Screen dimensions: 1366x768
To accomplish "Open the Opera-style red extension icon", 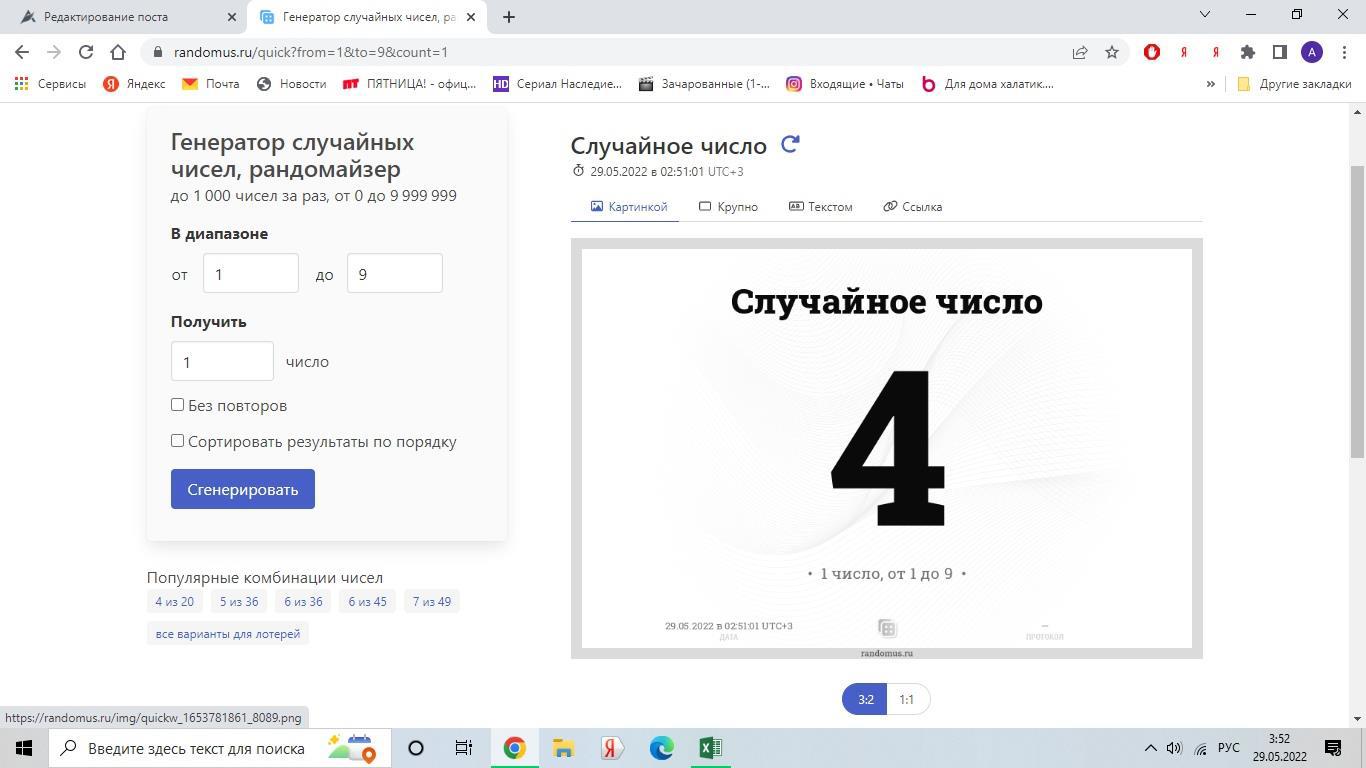I will click(x=1152, y=52).
